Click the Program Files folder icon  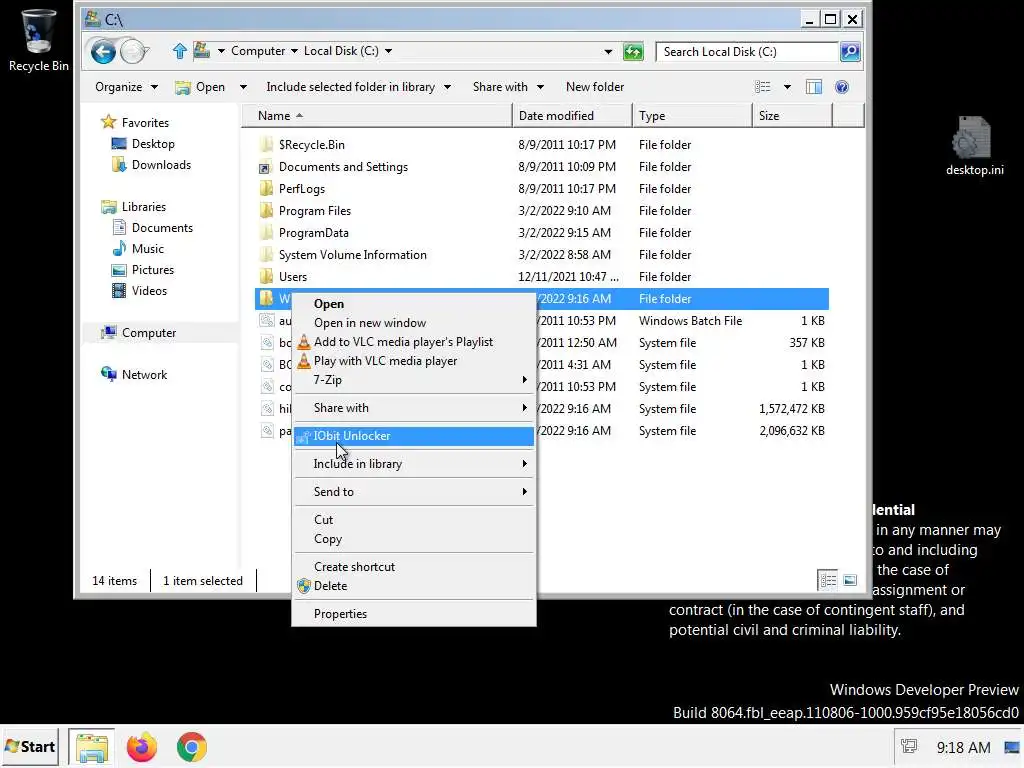(266, 210)
